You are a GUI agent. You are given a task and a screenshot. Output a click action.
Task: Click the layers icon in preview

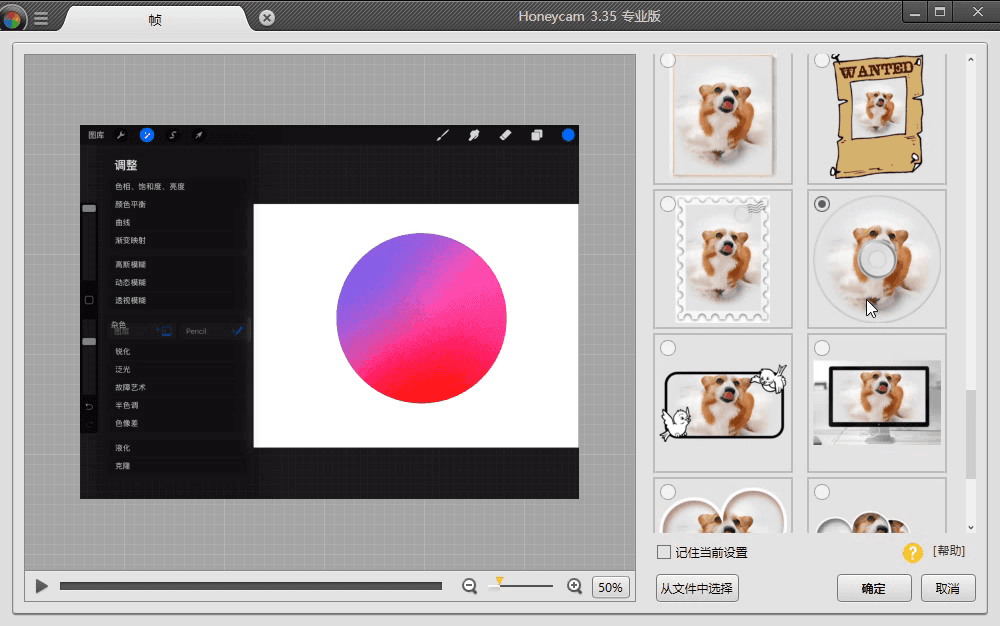click(536, 135)
